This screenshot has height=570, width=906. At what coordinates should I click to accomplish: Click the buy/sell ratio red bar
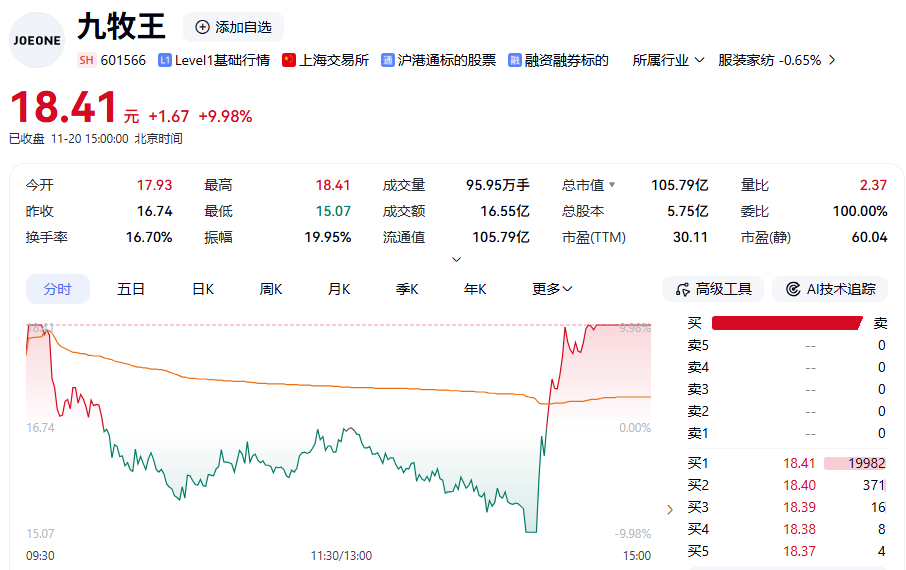pos(786,323)
